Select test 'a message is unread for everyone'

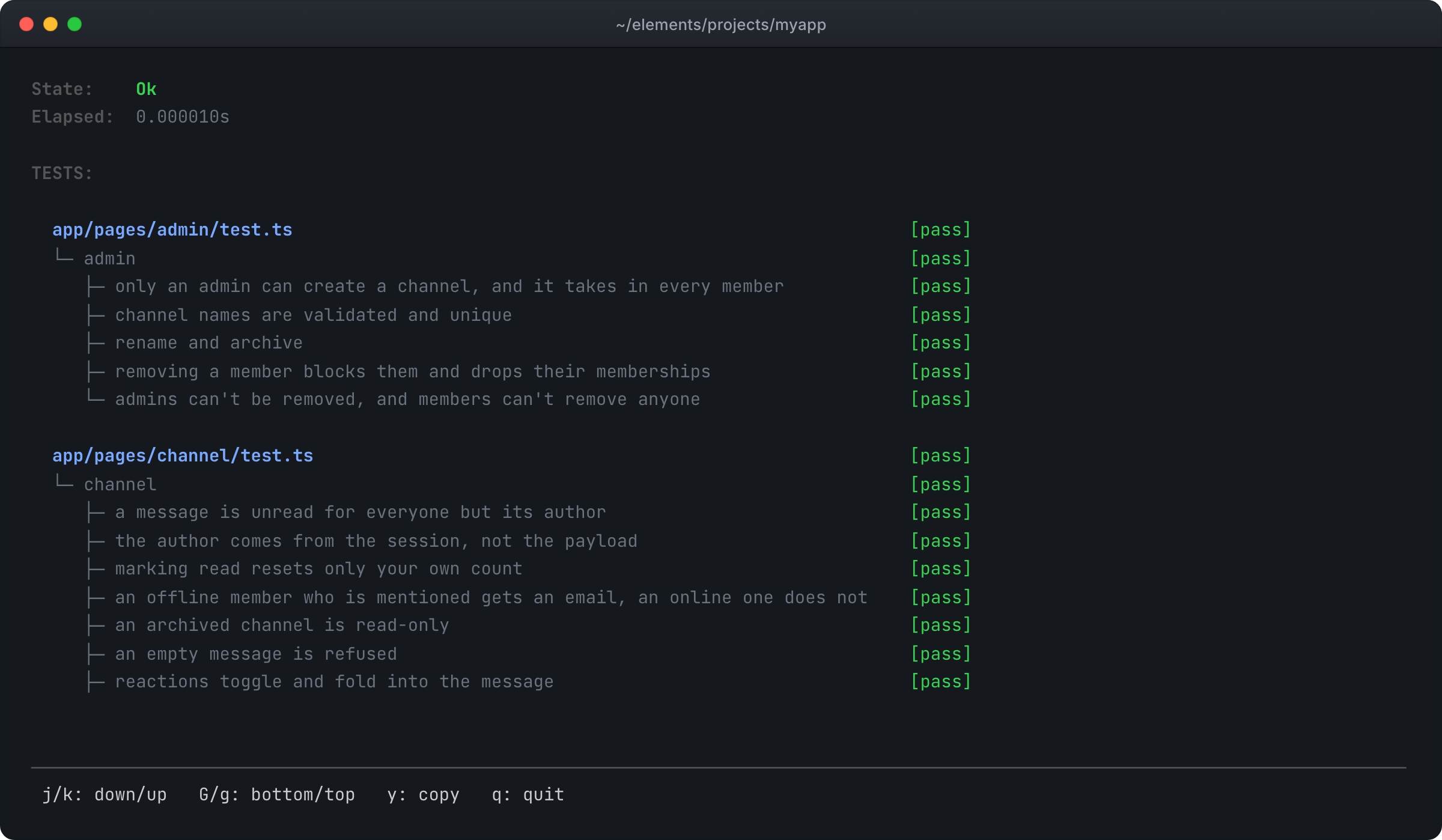click(360, 512)
